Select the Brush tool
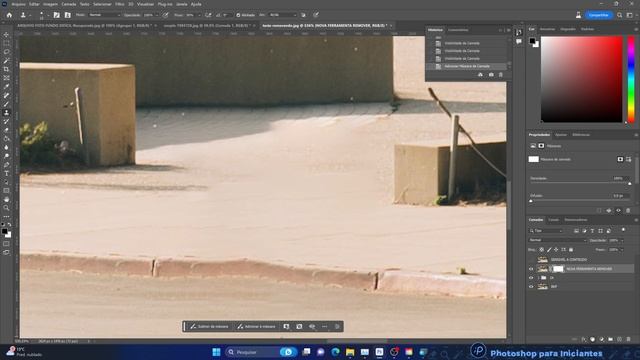640x360 pixels. coord(6,104)
